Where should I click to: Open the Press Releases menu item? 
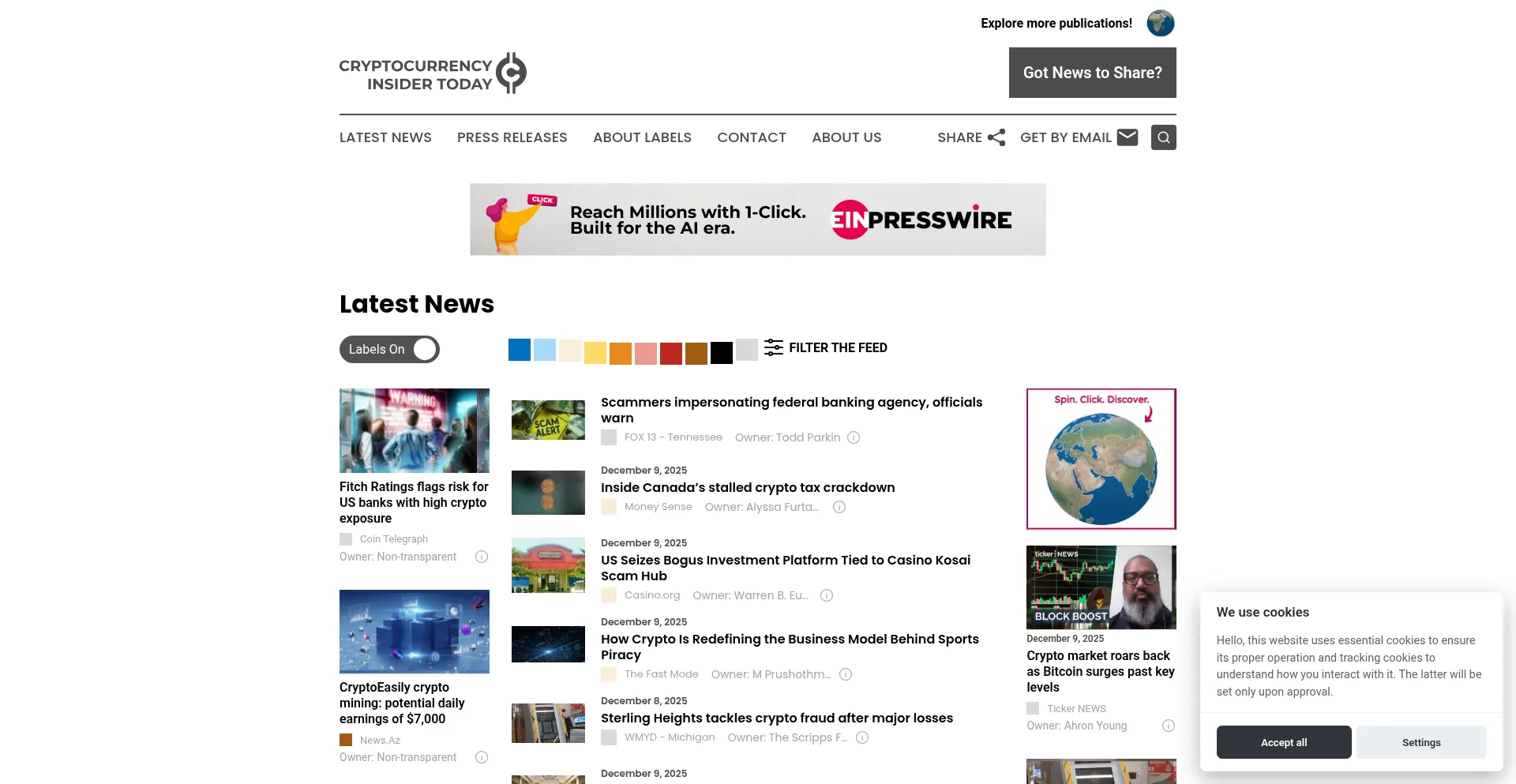[x=512, y=137]
